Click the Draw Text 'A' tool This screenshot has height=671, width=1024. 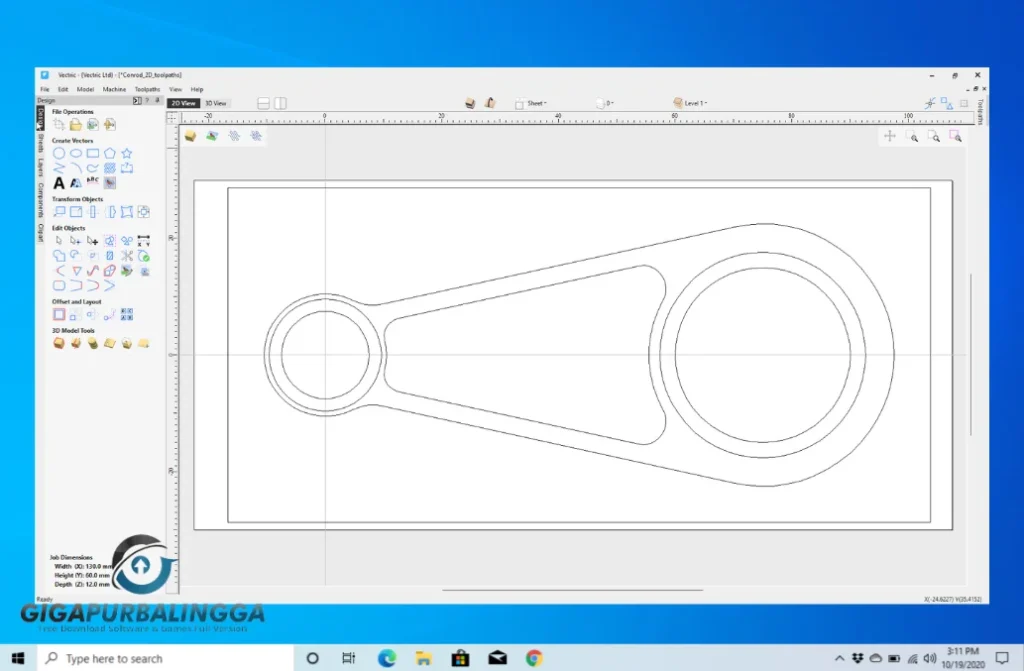(59, 183)
